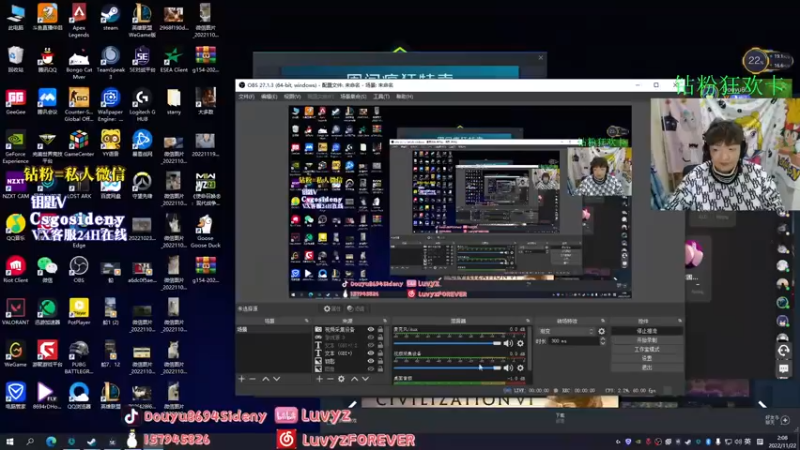
Task: Launch Logitech G HUB from desktop
Action: (x=142, y=104)
